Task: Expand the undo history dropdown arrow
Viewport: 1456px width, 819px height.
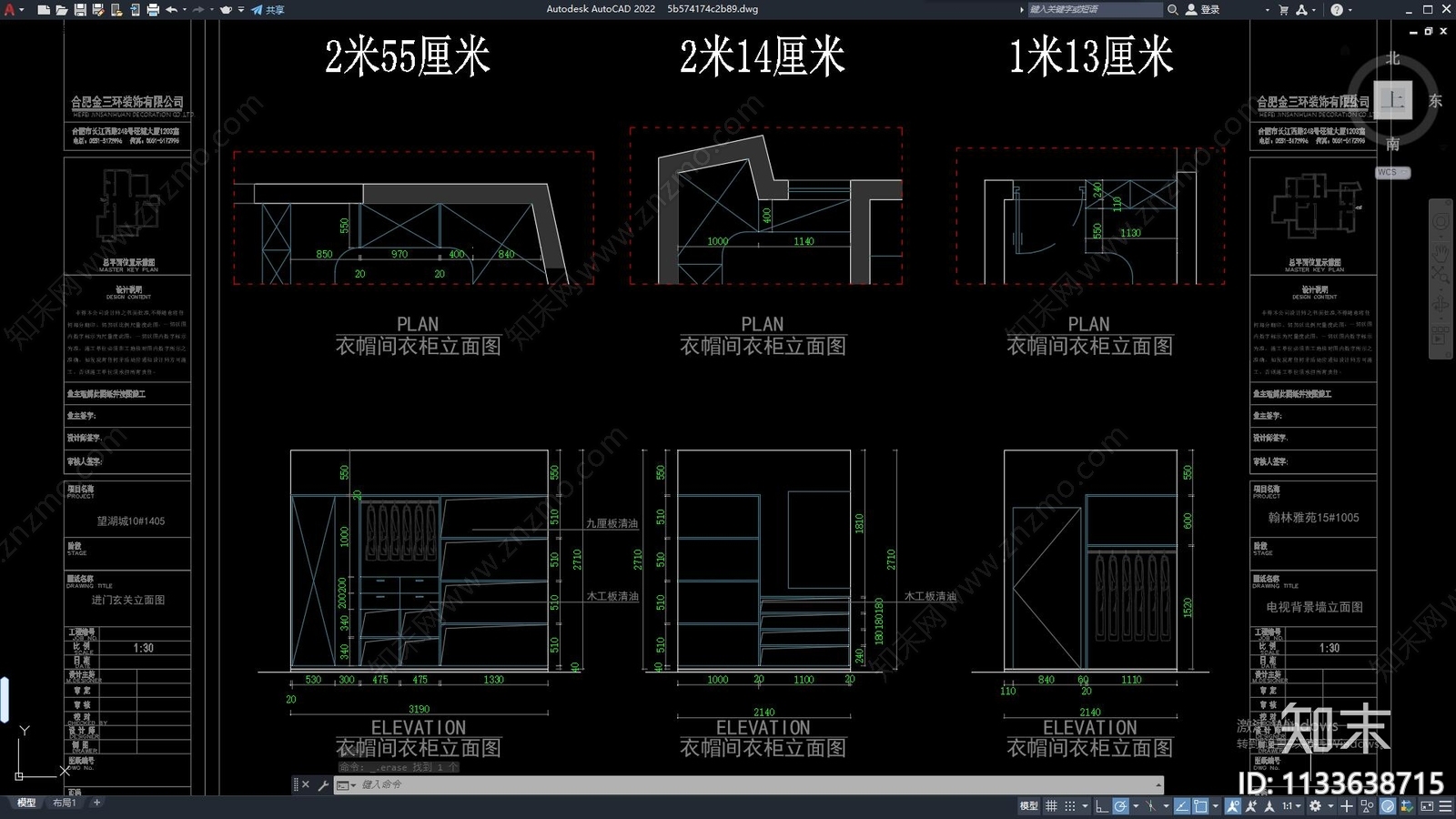Action: pos(185,9)
